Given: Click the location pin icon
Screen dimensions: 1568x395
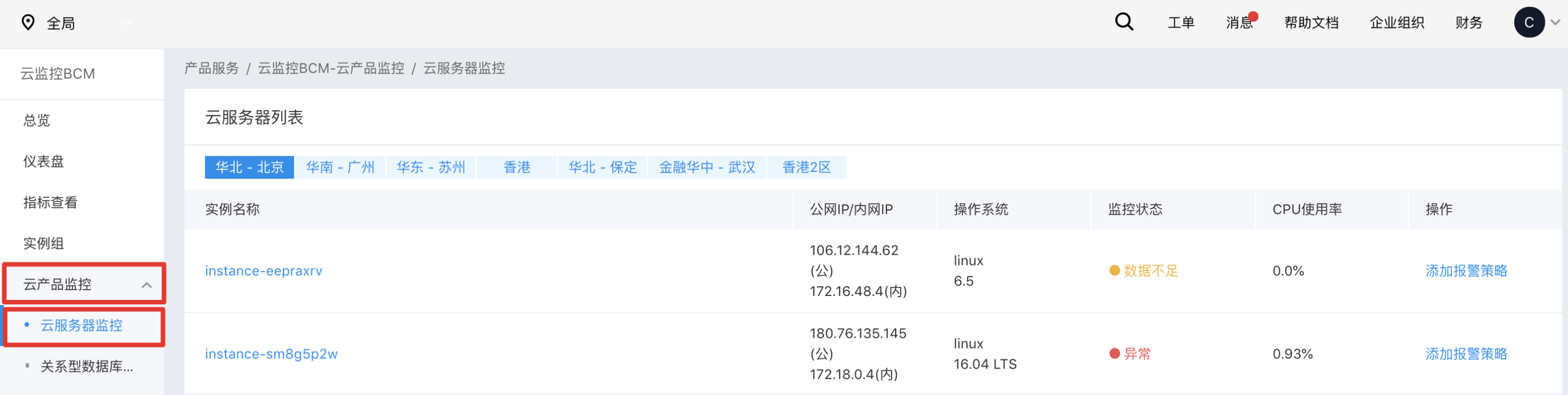Looking at the screenshot, I should 28,23.
